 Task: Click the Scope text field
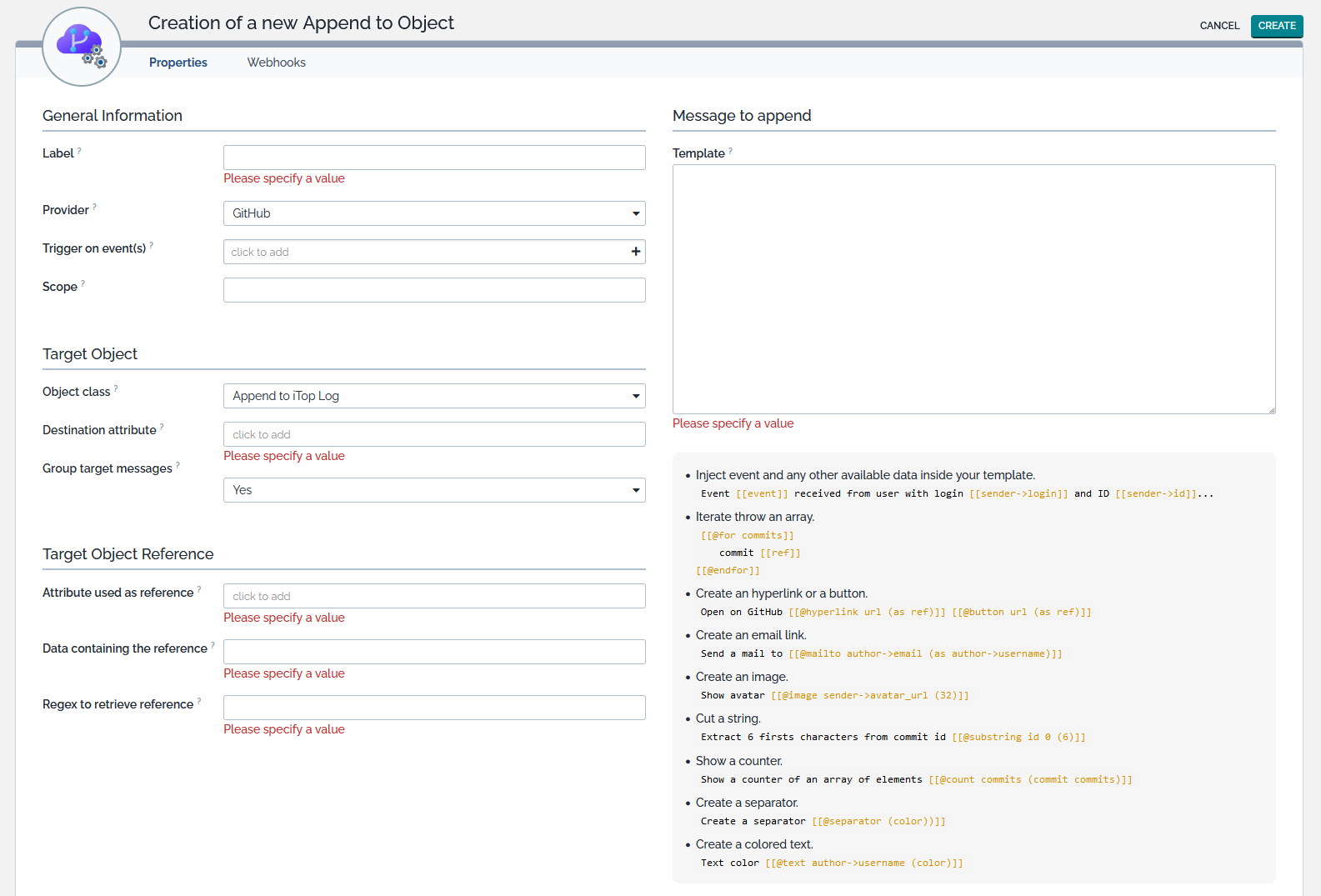[433, 290]
